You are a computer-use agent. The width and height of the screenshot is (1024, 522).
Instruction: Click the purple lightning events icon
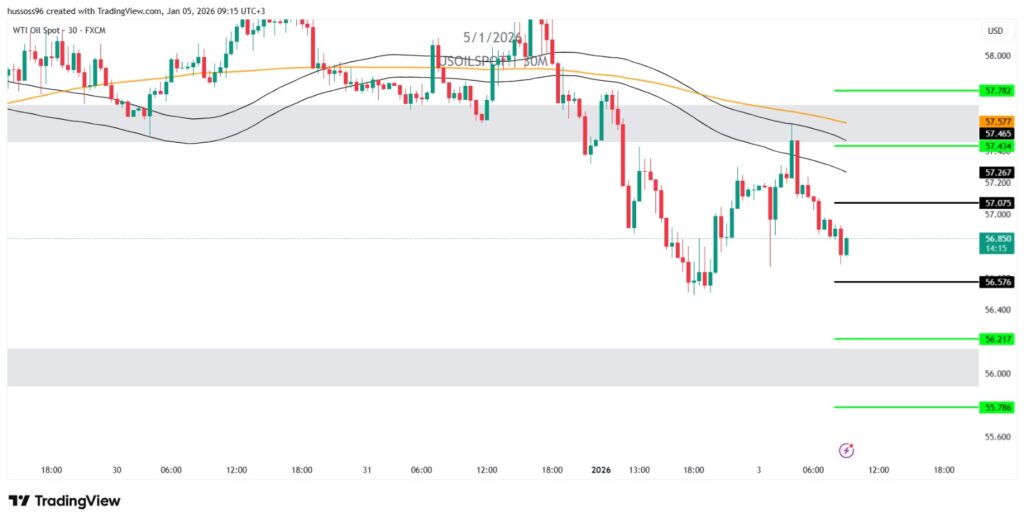coord(846,450)
